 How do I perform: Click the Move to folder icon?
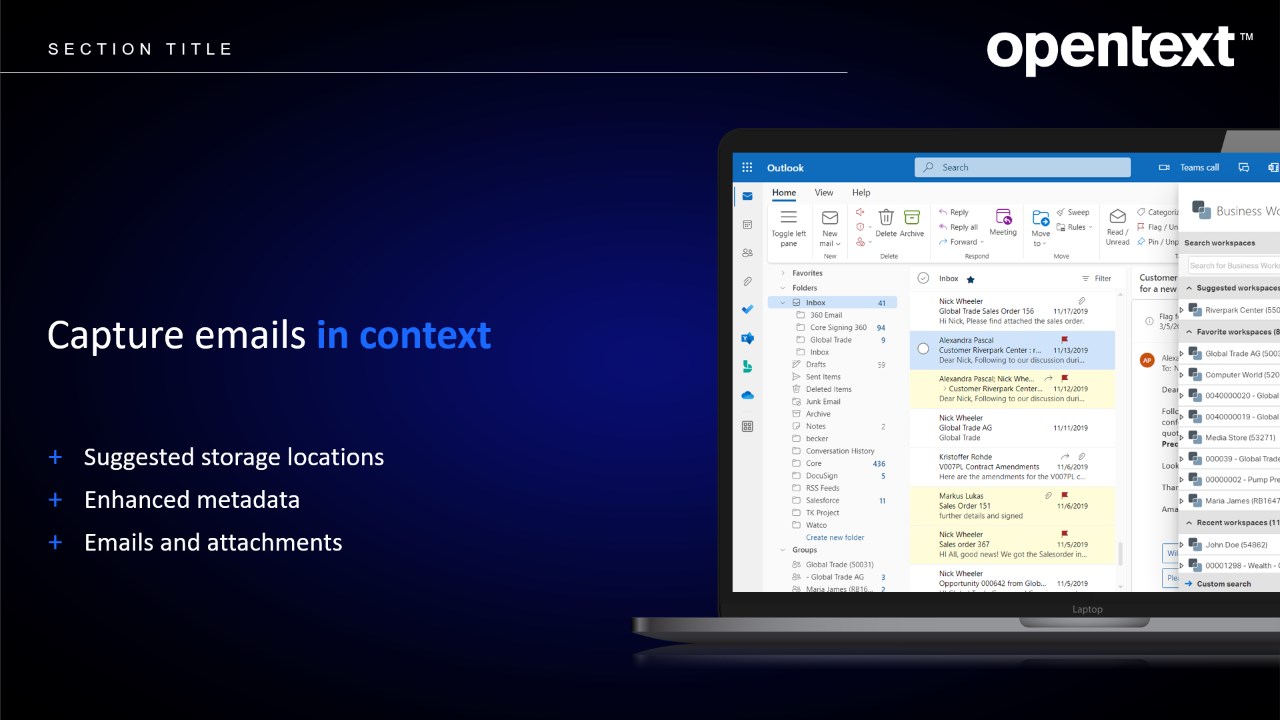tap(1041, 218)
